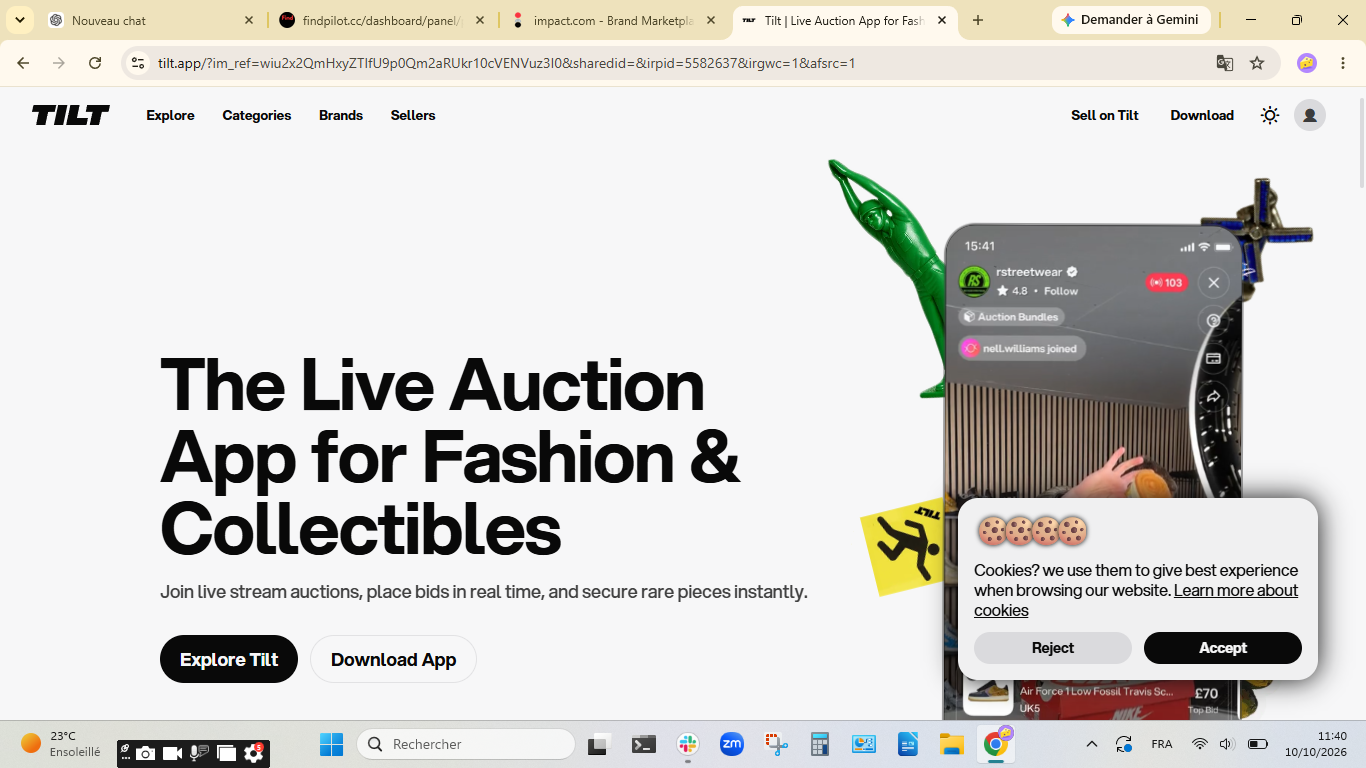Go to the Sellers page
The height and width of the screenshot is (768, 1366).
tap(413, 115)
